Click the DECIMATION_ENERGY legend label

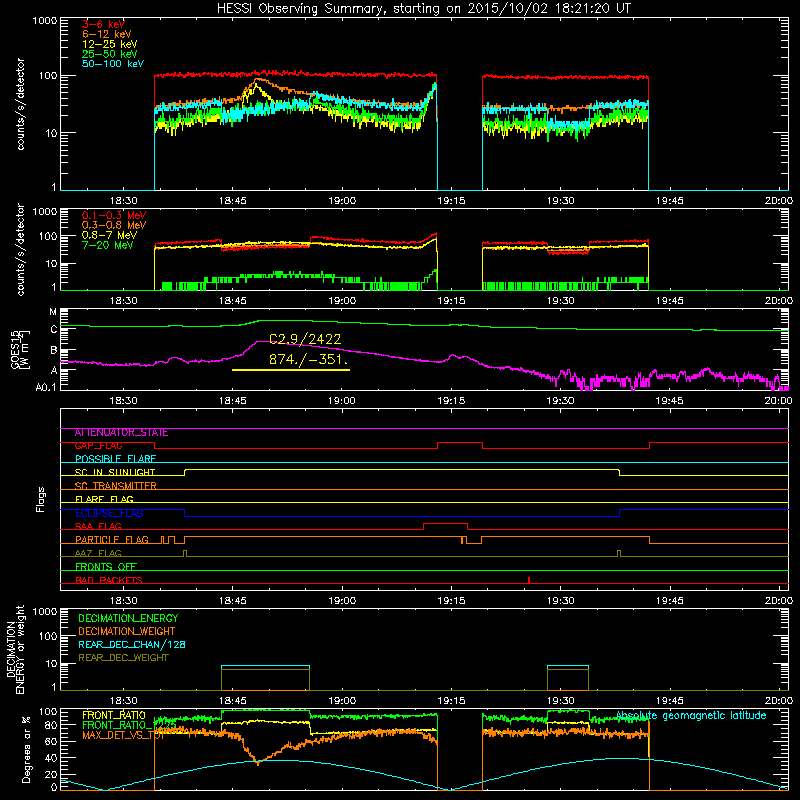tap(128, 618)
